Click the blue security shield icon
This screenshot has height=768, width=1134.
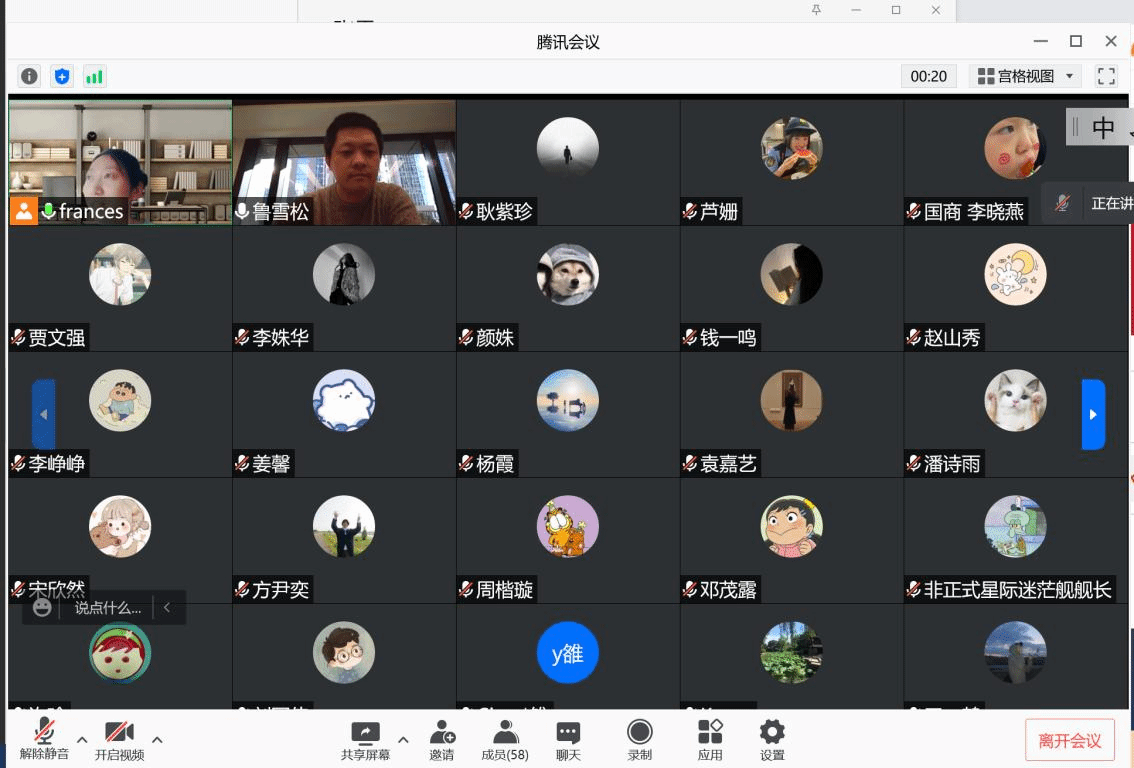coord(62,76)
